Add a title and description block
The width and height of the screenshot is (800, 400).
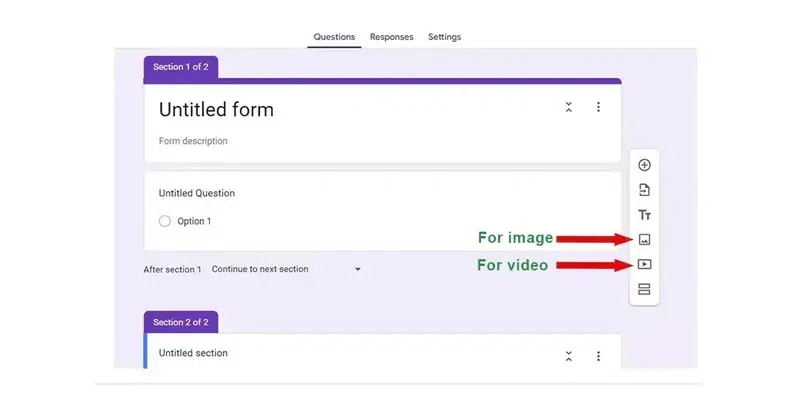click(x=644, y=215)
